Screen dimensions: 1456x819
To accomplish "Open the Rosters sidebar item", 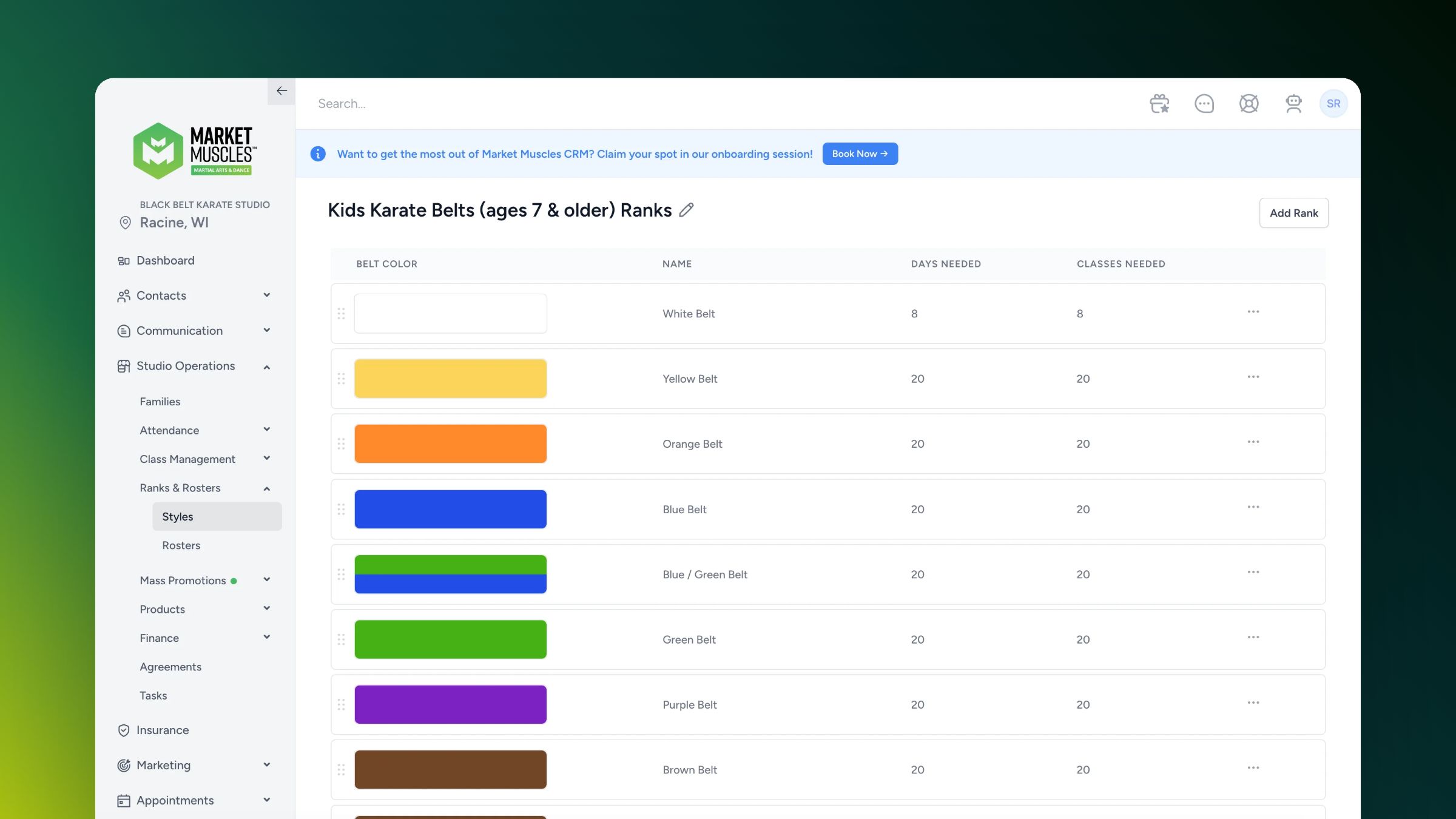I will pos(181,545).
